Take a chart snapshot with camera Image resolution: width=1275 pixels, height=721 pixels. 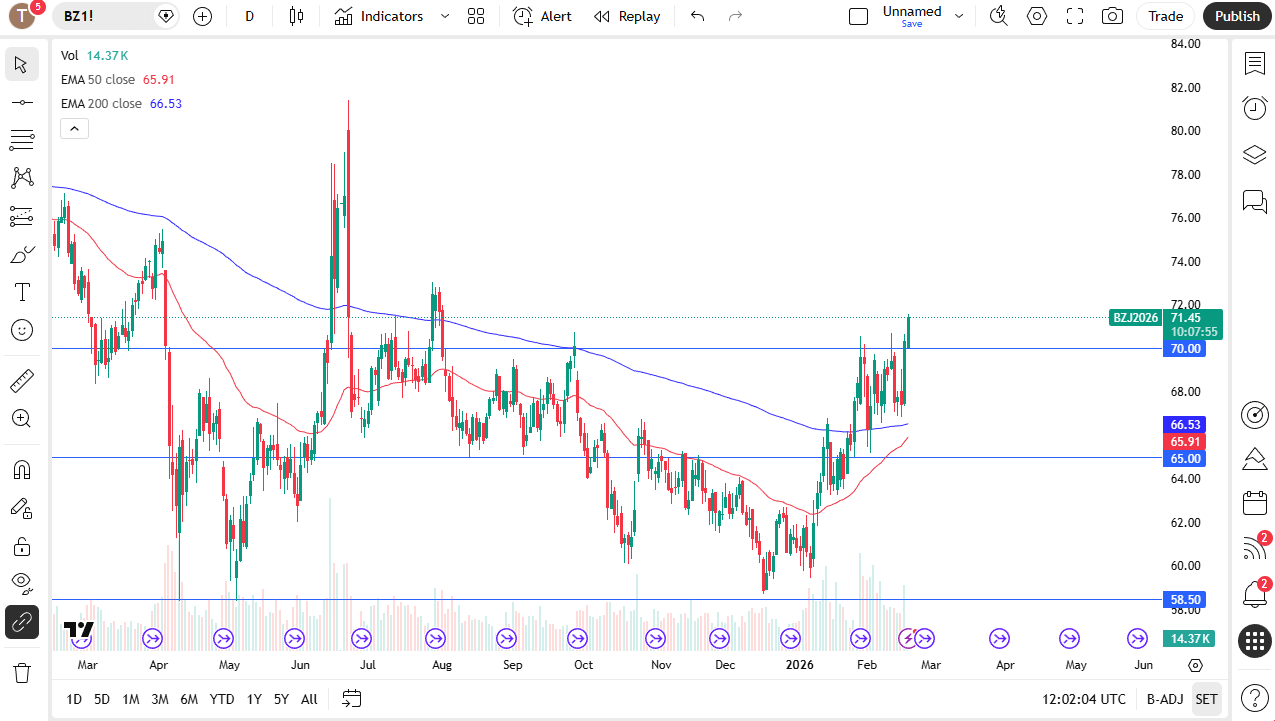[1112, 16]
